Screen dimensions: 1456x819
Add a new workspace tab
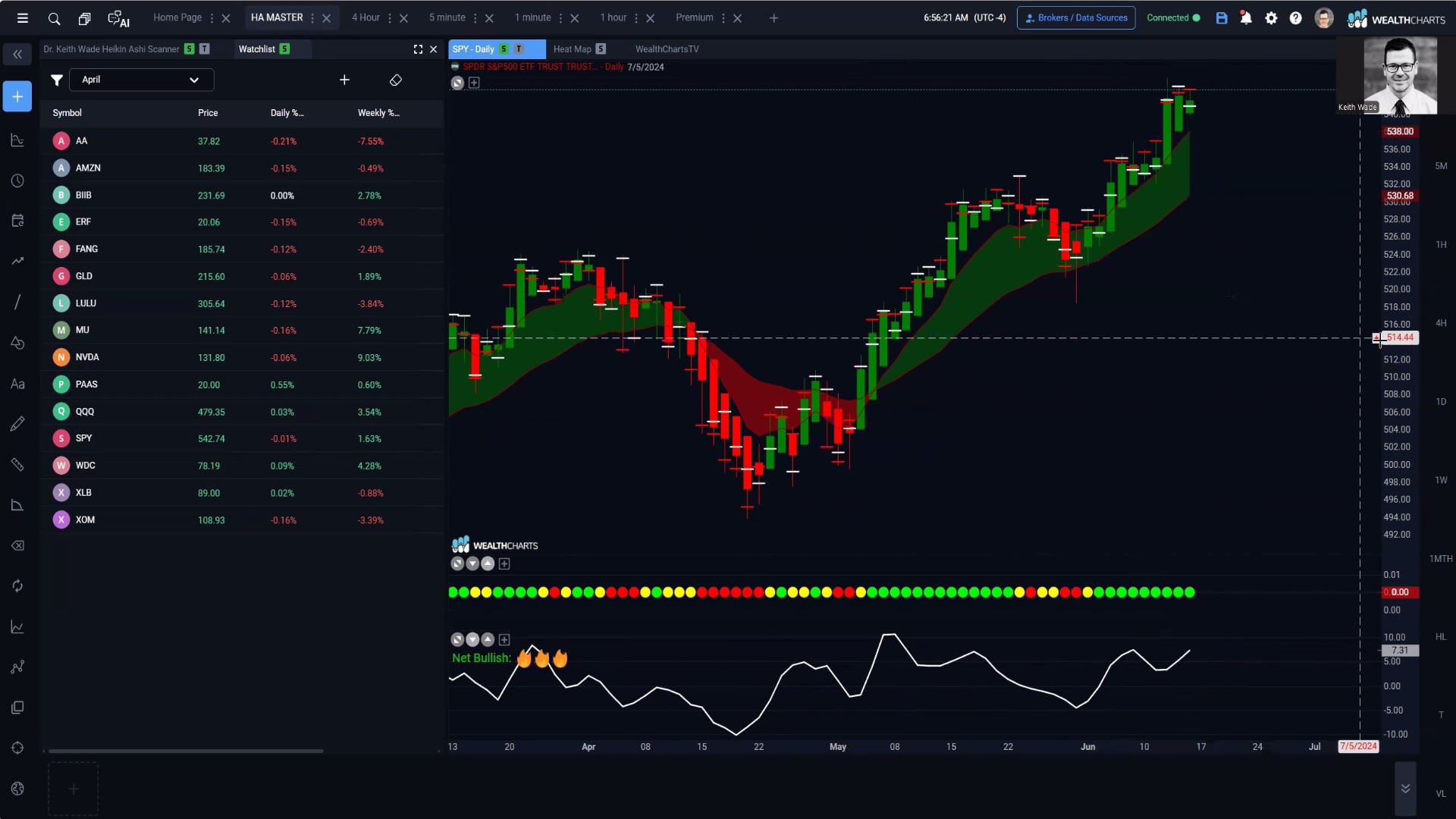coord(773,18)
